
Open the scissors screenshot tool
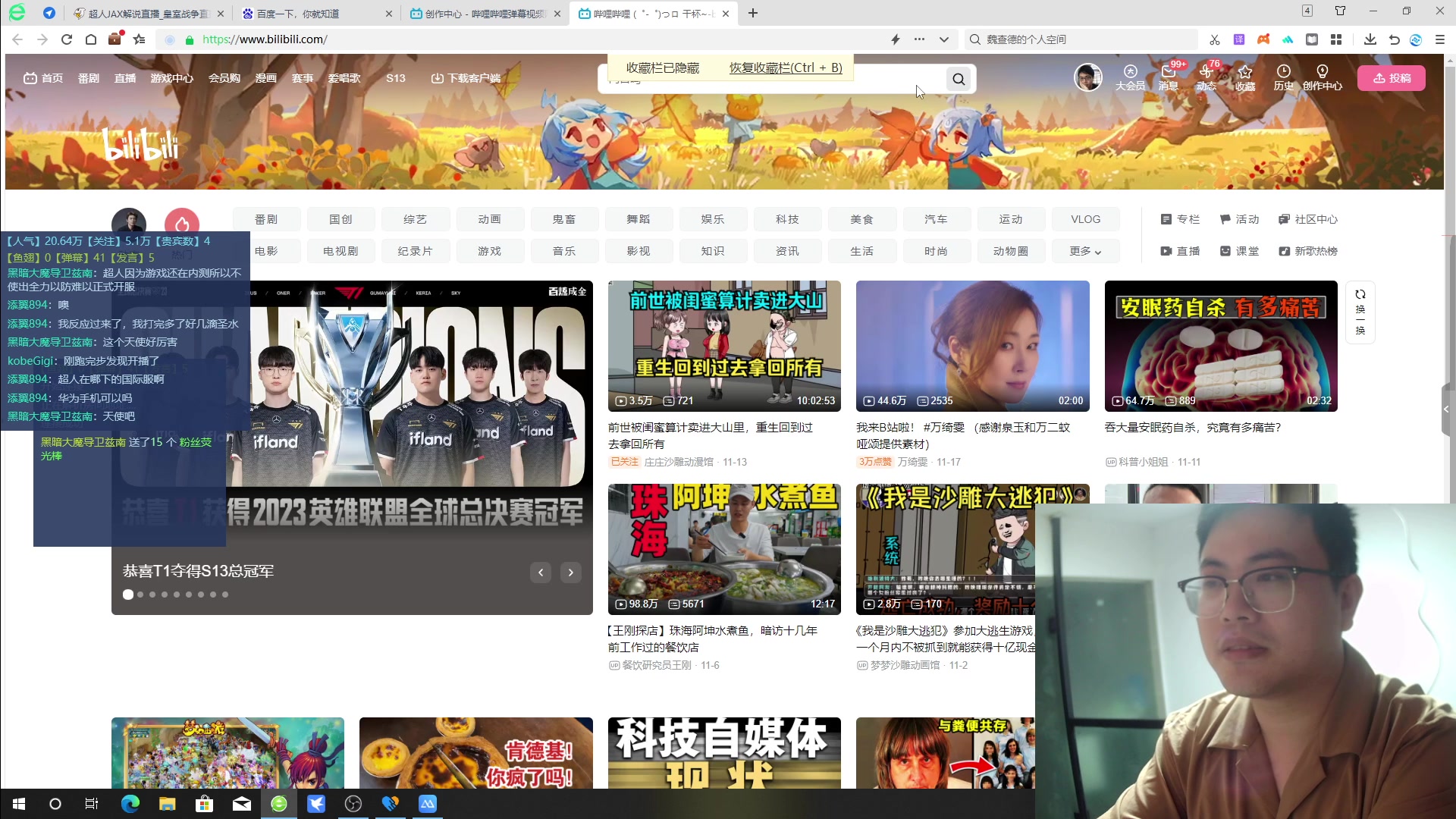(x=1214, y=39)
